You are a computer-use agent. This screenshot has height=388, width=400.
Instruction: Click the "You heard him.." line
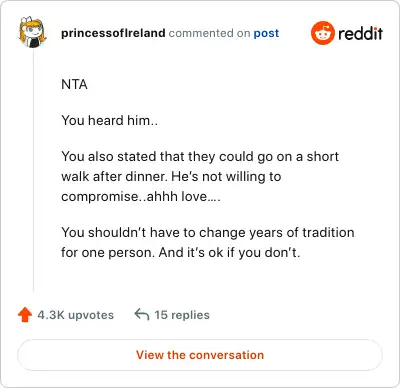110,120
